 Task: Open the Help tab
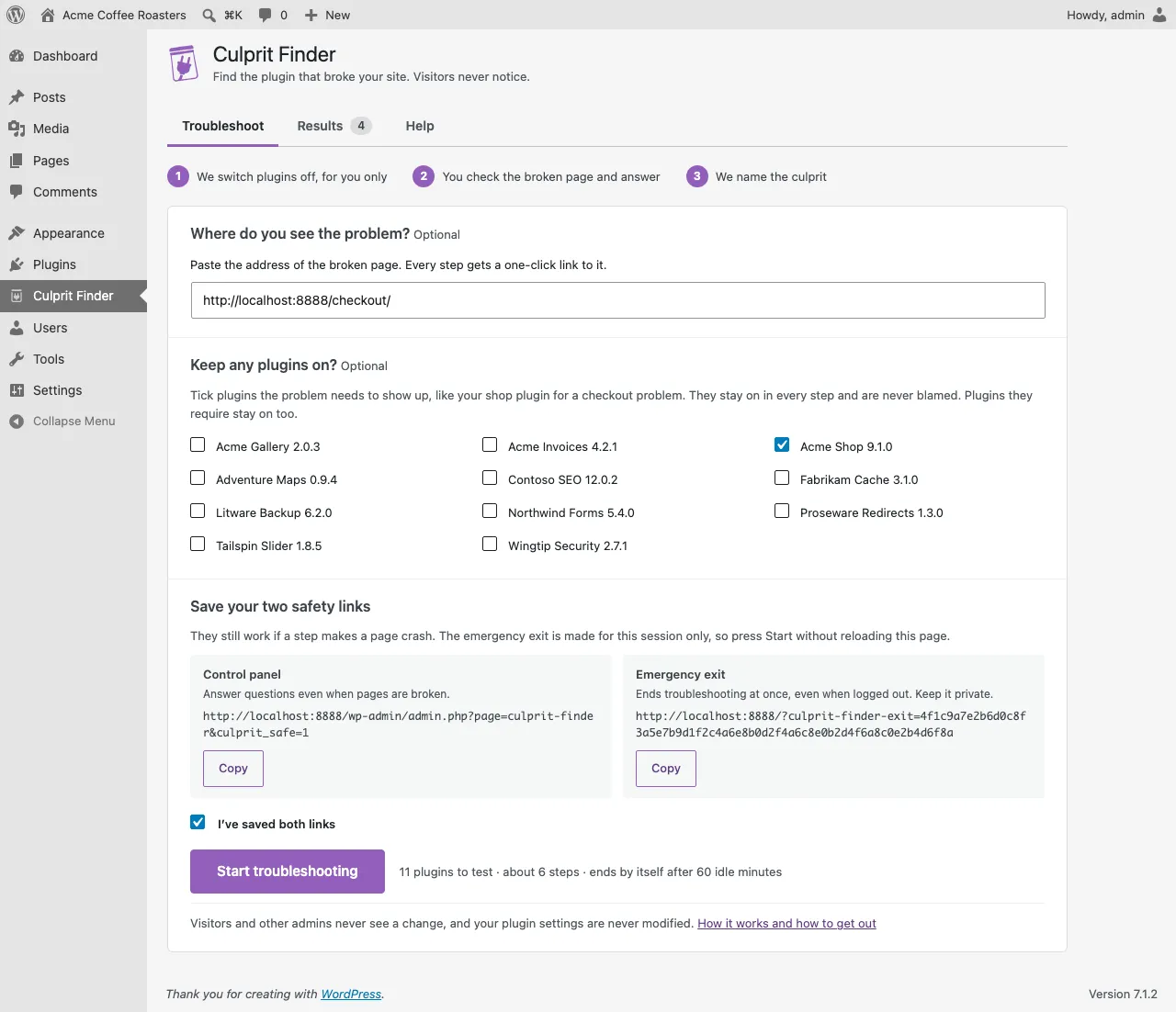420,126
